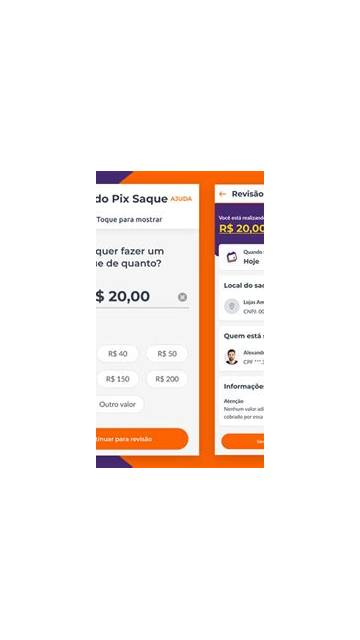
Task: Click the location pin icon under Local
Action: pos(232,306)
